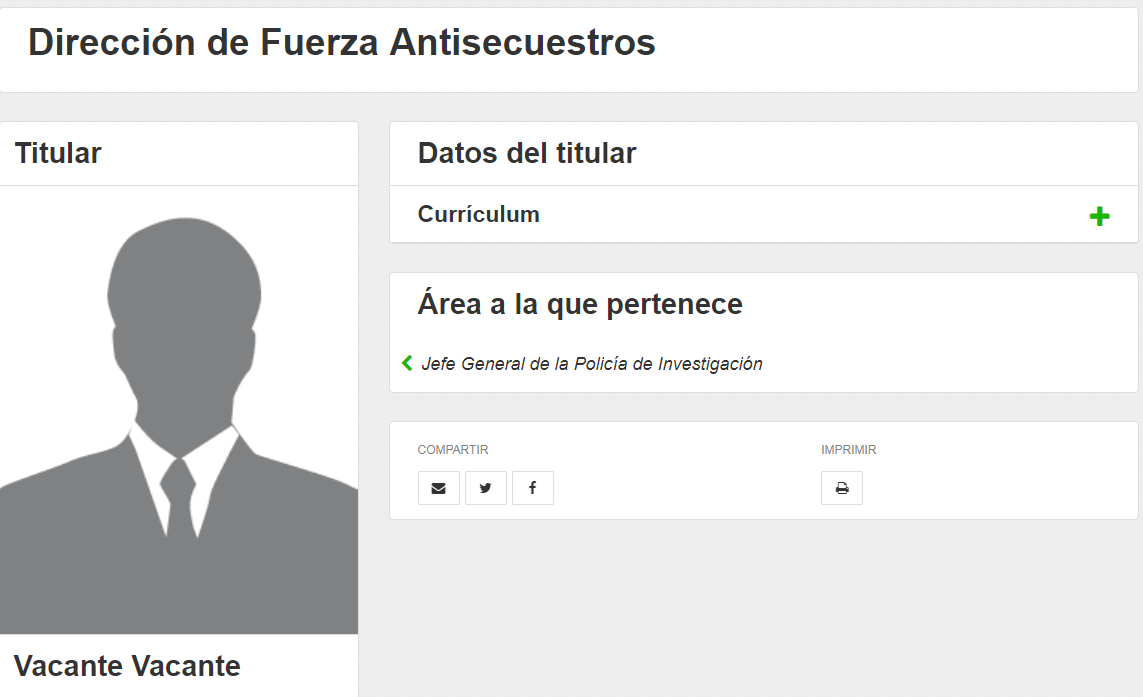The height and width of the screenshot is (697, 1143).
Task: Click the Dirección de Fuerza Antisecuestros title
Action: tap(341, 43)
